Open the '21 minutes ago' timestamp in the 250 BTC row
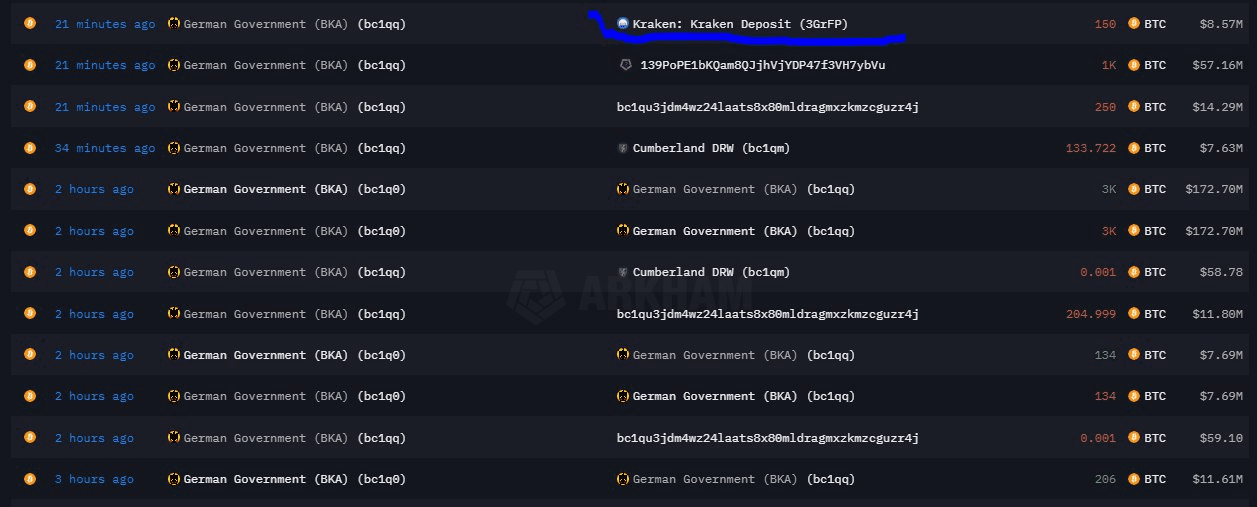 pos(105,106)
